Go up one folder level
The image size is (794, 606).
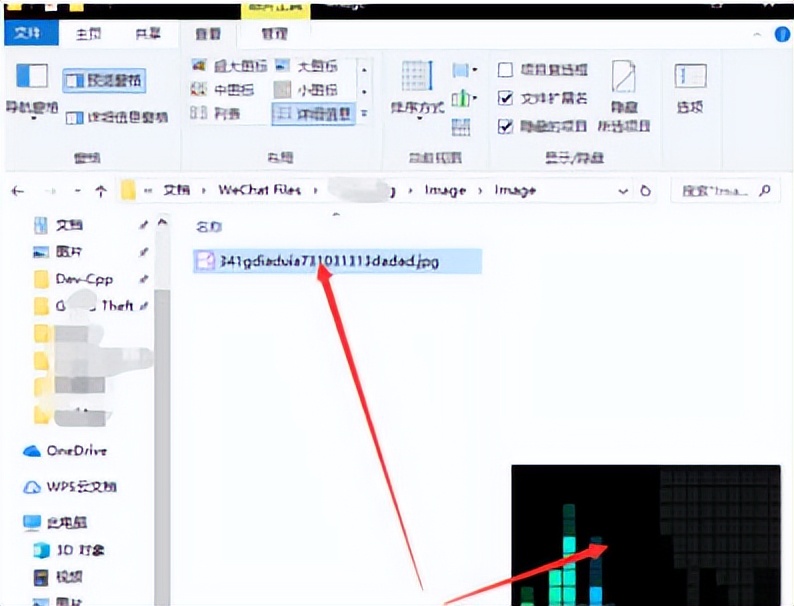coord(101,191)
